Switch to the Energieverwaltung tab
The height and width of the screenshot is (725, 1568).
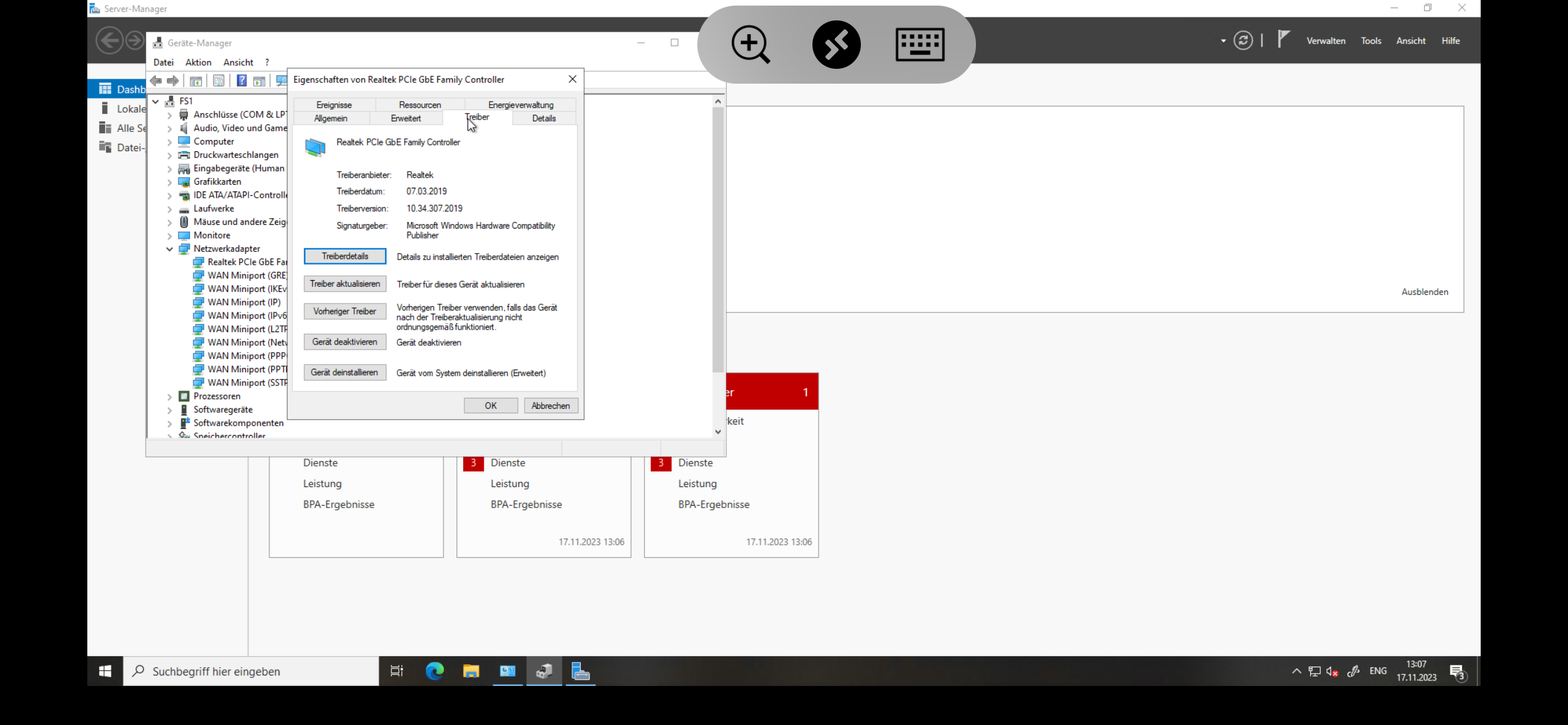[x=520, y=105]
